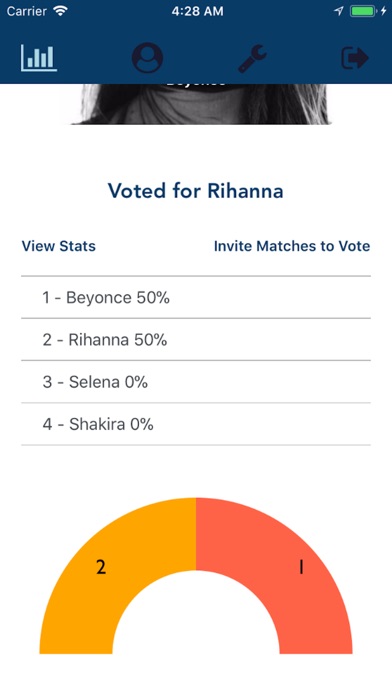Open the wrench settings icon
Screen dimensions: 392x696
tap(252, 58)
